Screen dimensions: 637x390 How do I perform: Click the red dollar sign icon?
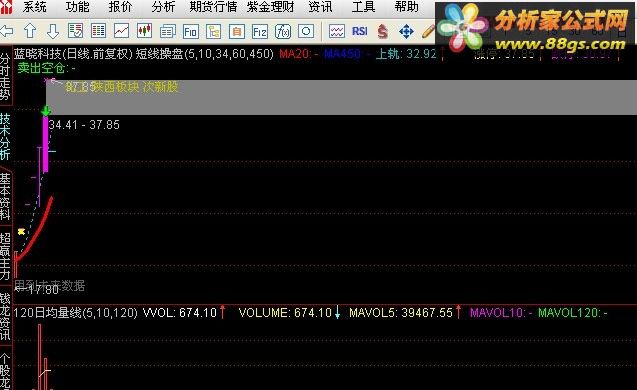point(382,31)
